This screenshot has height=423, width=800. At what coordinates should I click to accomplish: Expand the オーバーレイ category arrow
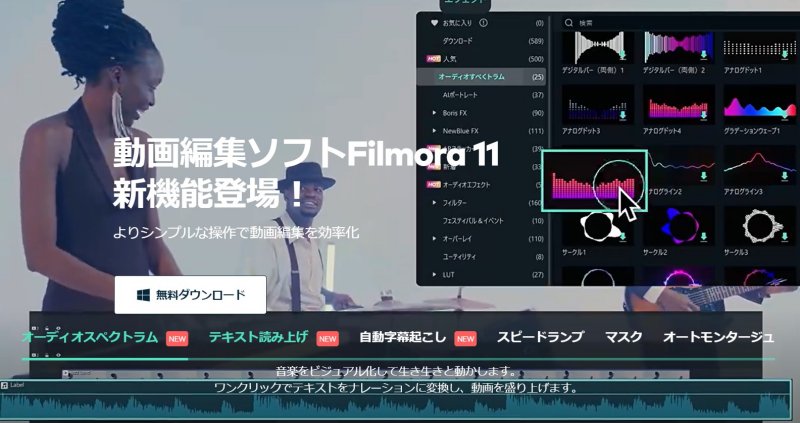click(x=434, y=239)
